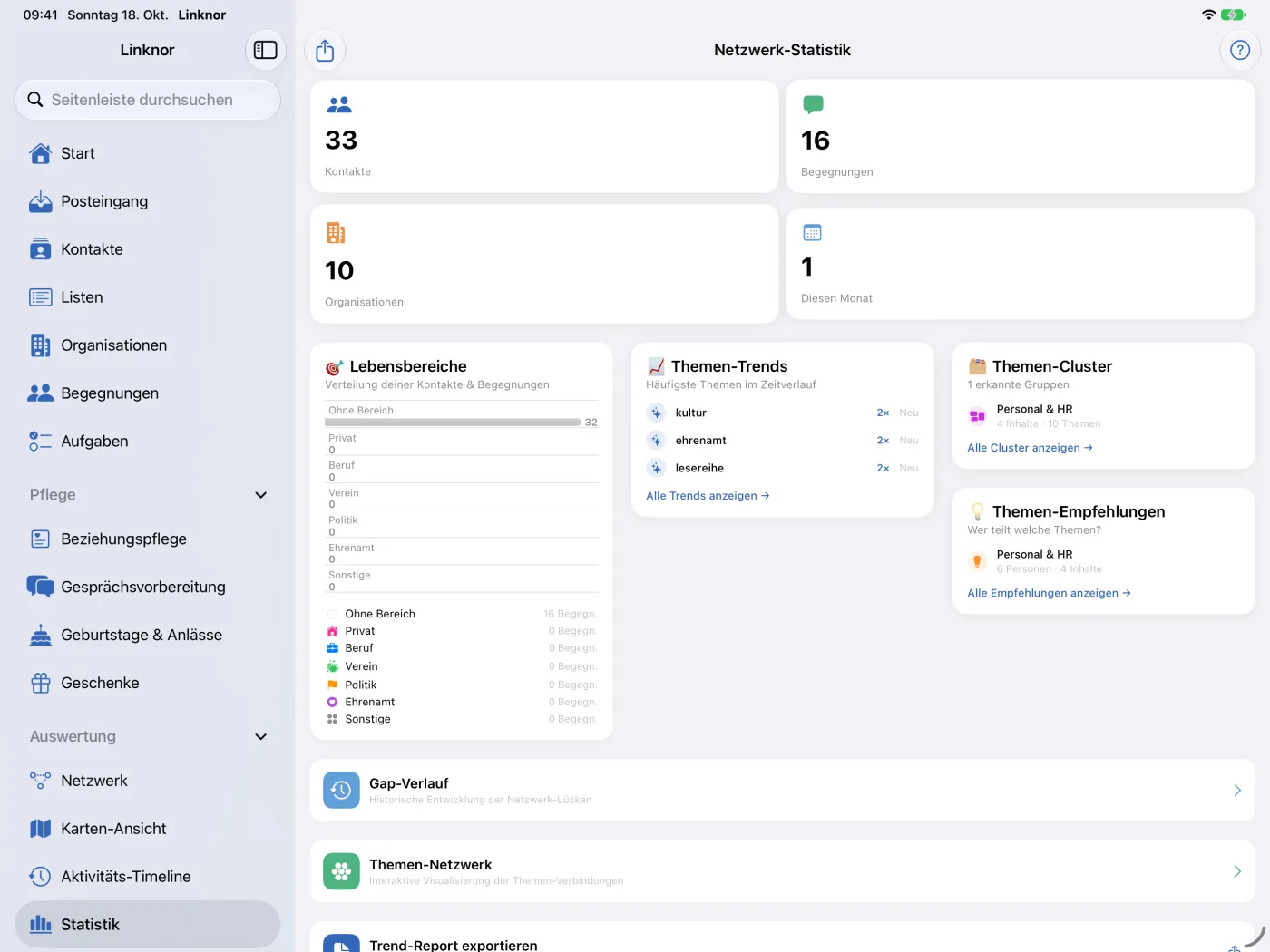Open Organisationen from the sidebar
The height and width of the screenshot is (952, 1270).
pos(148,345)
